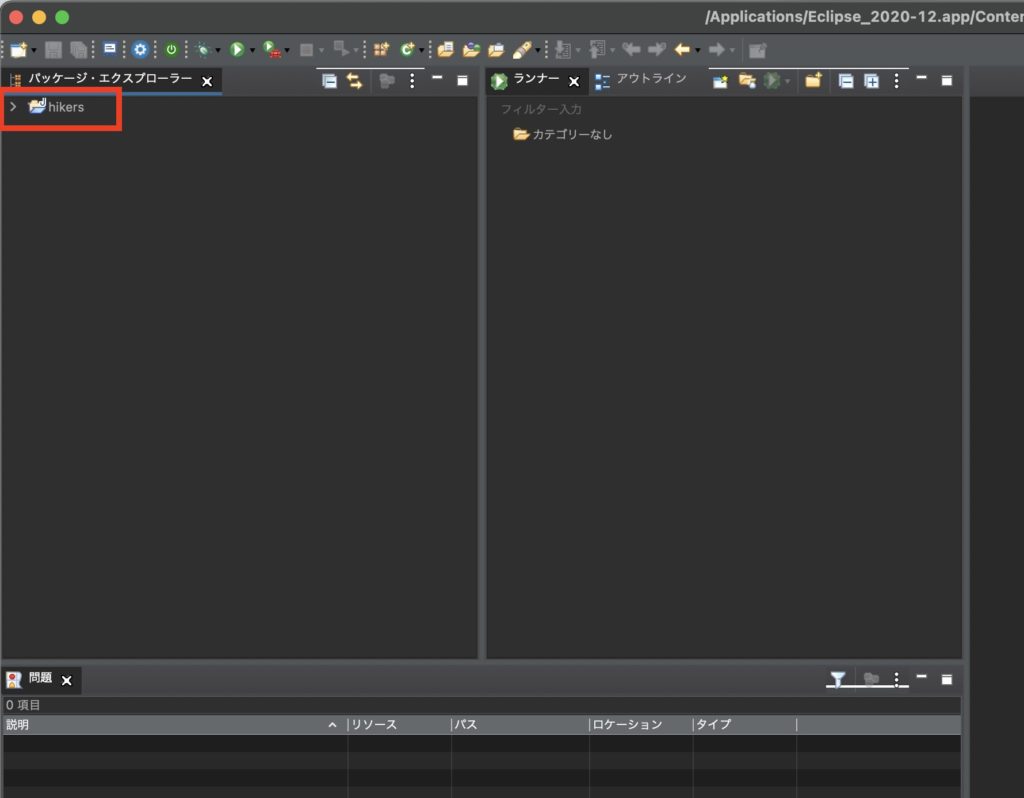This screenshot has width=1024, height=798.
Task: Focus the フィルター入力 filter field
Action: (x=724, y=109)
